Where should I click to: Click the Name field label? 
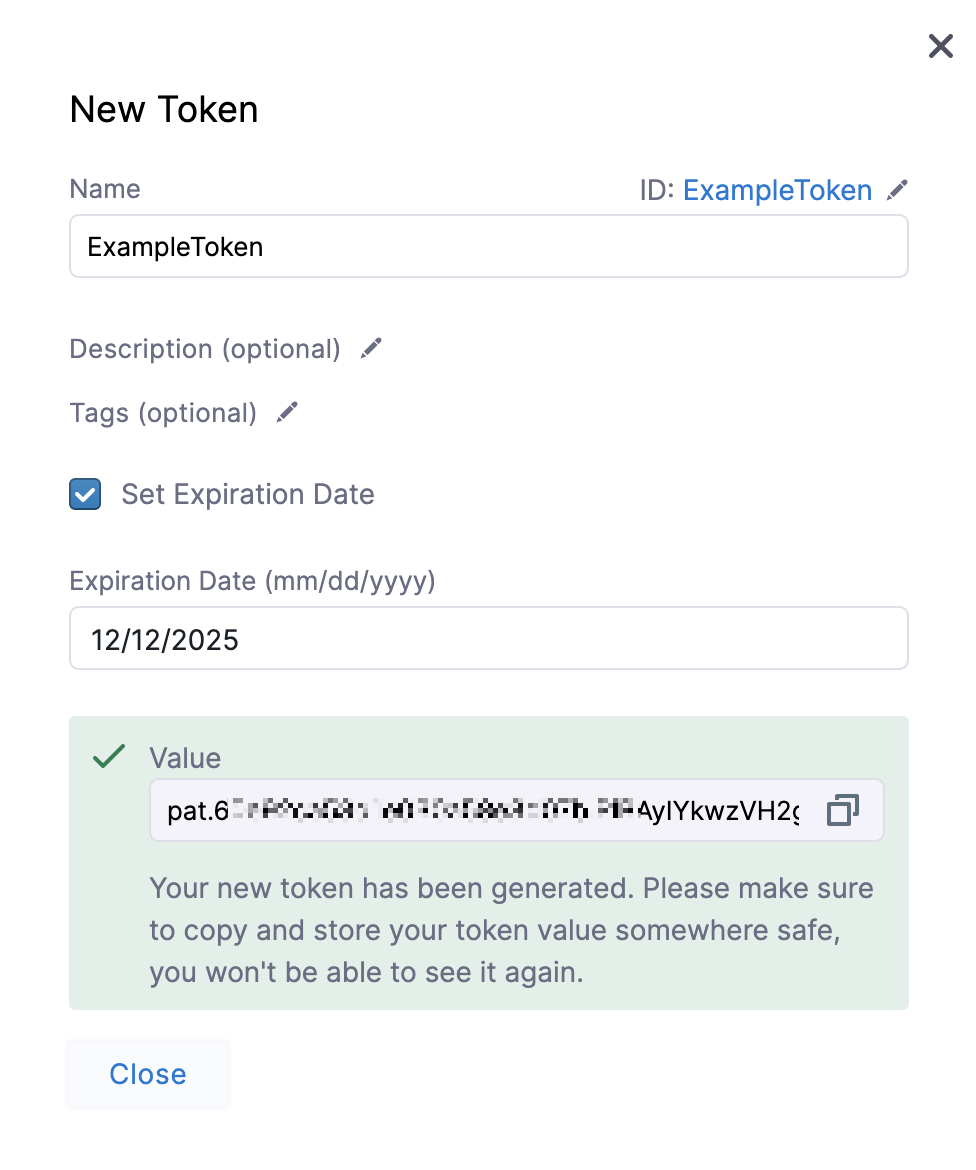105,189
